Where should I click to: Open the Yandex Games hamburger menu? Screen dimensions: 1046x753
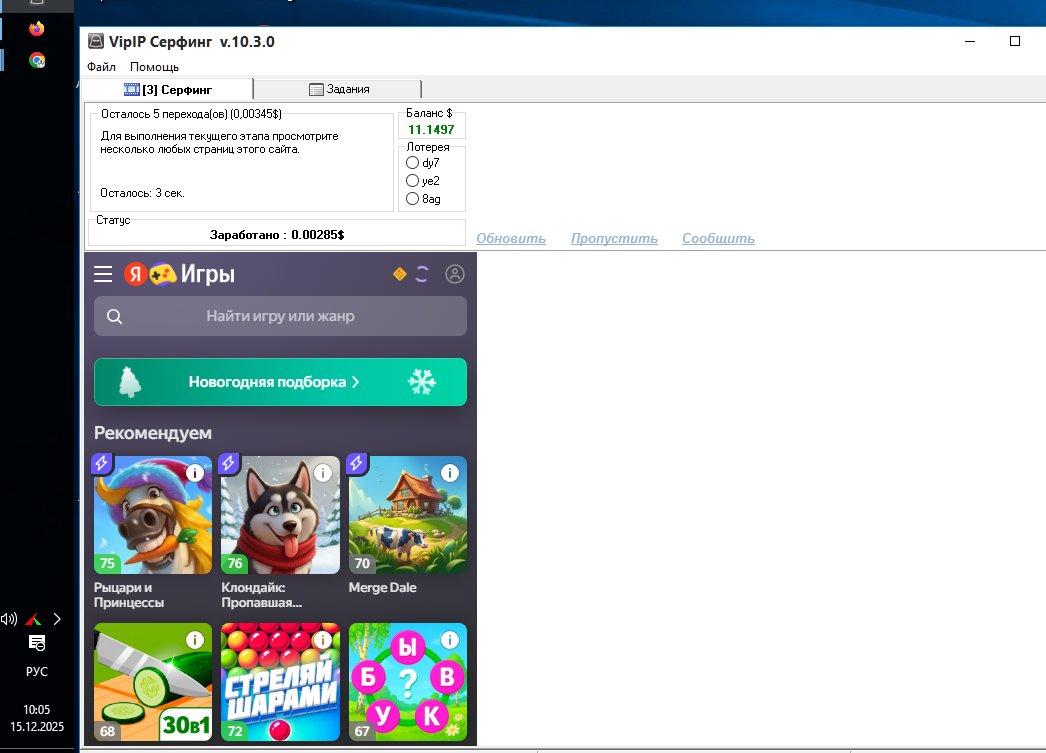pos(103,274)
